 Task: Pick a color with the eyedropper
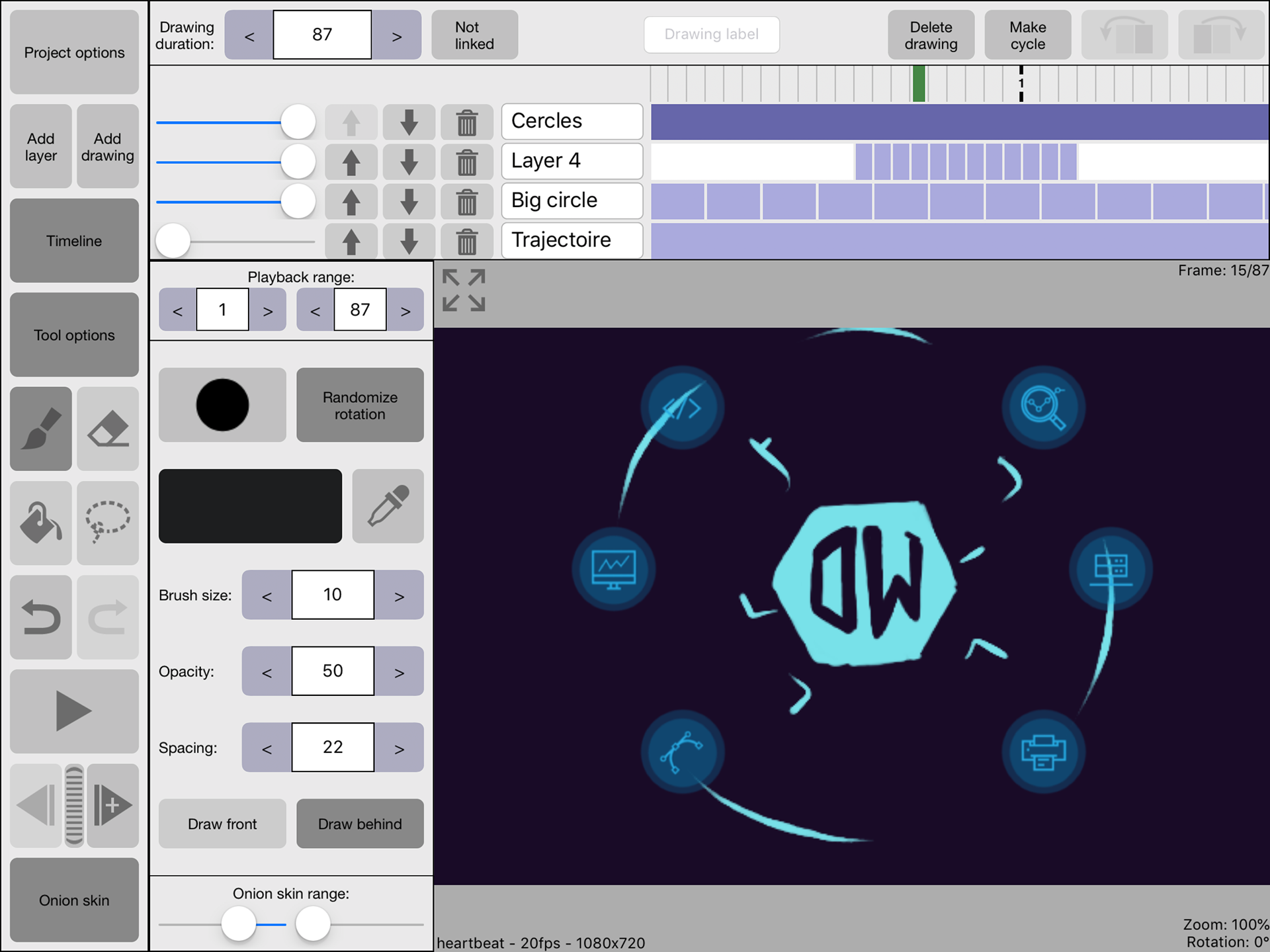(388, 506)
